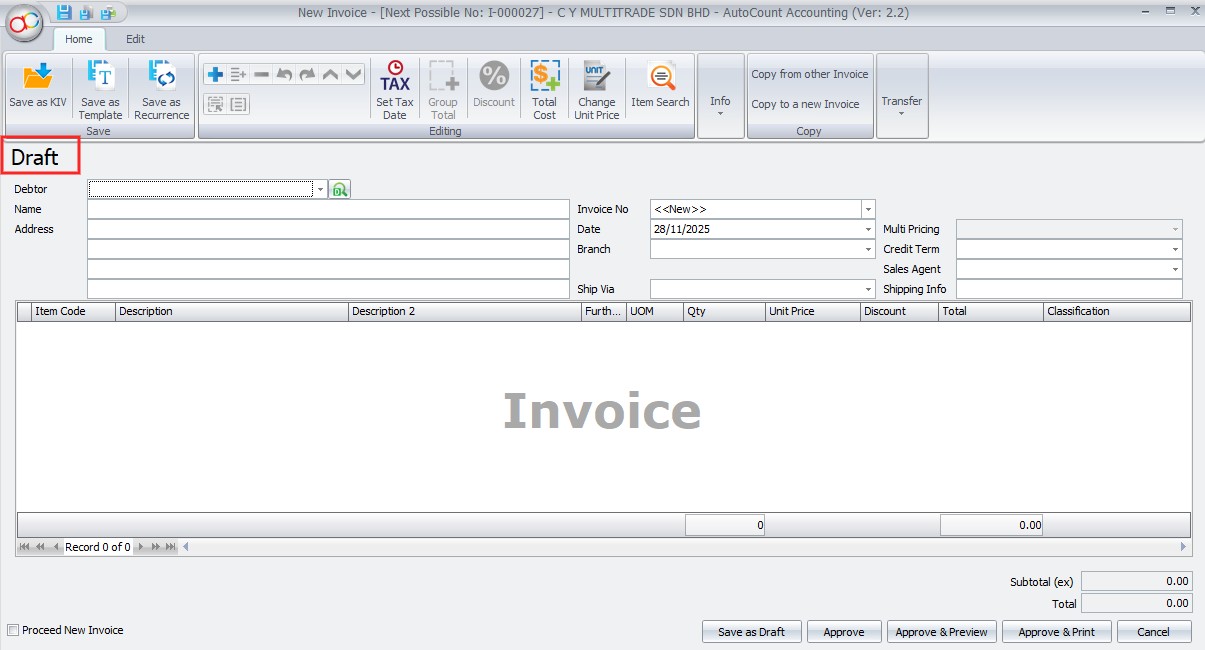This screenshot has height=650, width=1205.
Task: Click the Save as KIV icon
Action: 37,87
